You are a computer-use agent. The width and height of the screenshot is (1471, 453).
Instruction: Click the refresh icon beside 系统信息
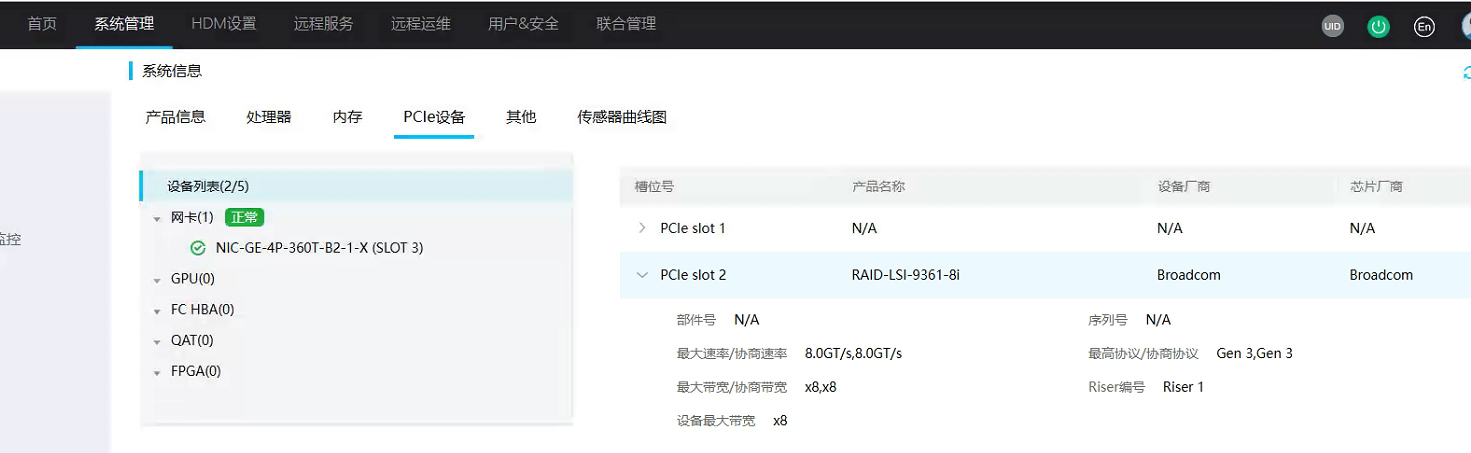1466,72
